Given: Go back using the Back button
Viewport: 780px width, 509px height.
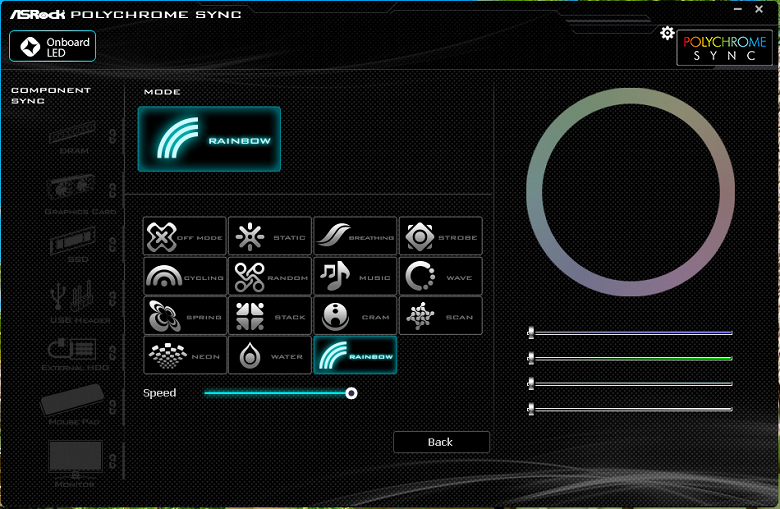Looking at the screenshot, I should pyautogui.click(x=441, y=442).
